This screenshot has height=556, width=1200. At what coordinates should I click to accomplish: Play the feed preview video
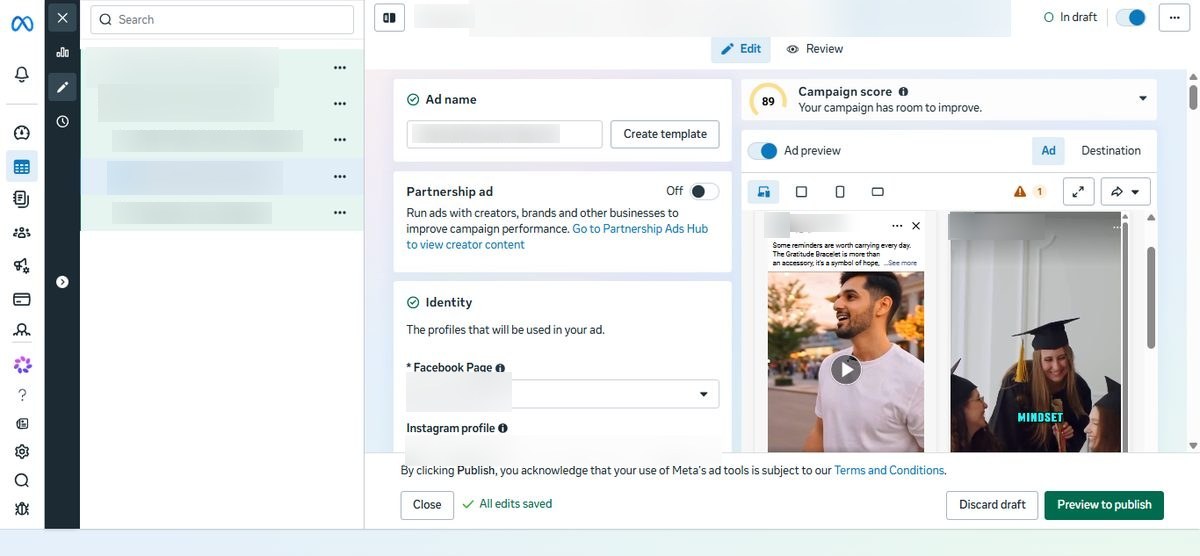[x=846, y=370]
